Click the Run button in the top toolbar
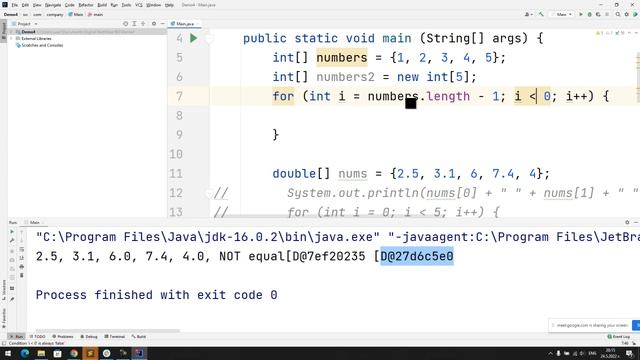Image resolution: width=640 pixels, height=360 pixels. (581, 14)
